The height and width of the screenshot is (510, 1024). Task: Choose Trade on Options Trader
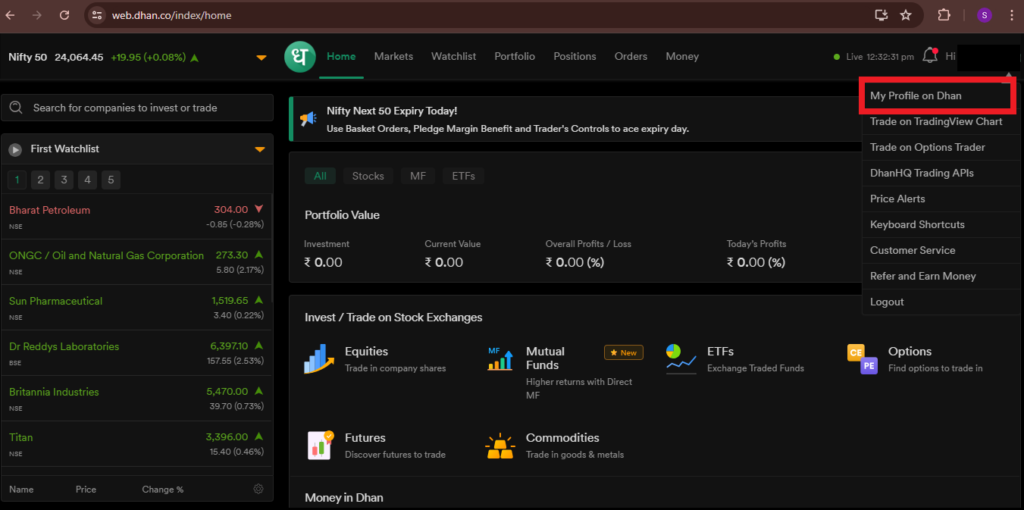tap(940, 148)
